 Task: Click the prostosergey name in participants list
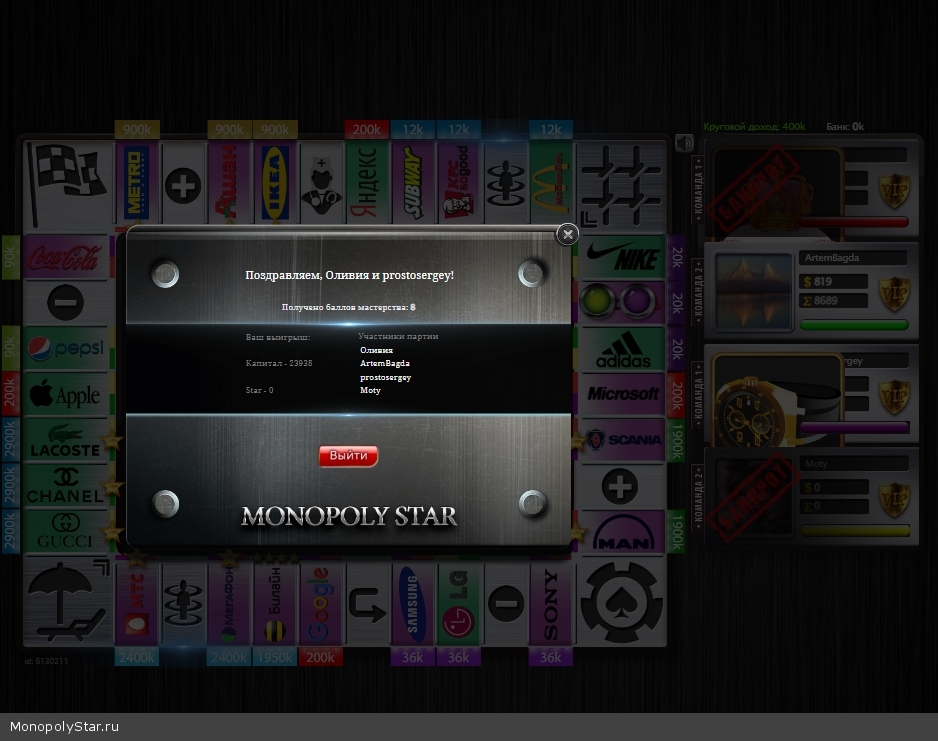[385, 377]
